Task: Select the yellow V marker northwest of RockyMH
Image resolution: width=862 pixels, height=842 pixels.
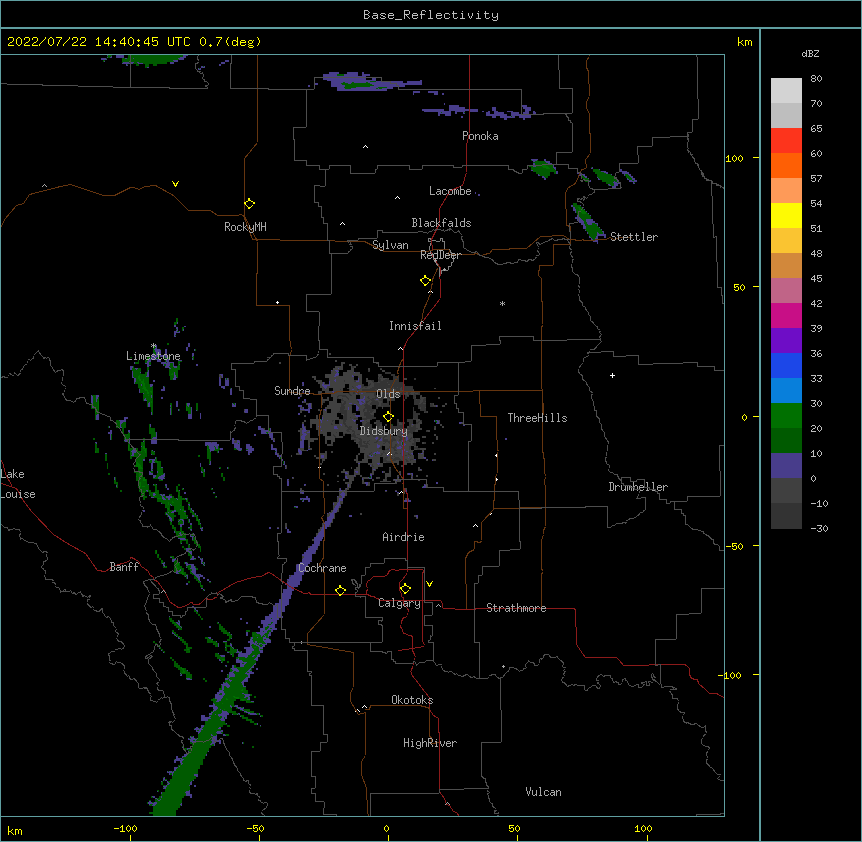Action: pyautogui.click(x=175, y=184)
